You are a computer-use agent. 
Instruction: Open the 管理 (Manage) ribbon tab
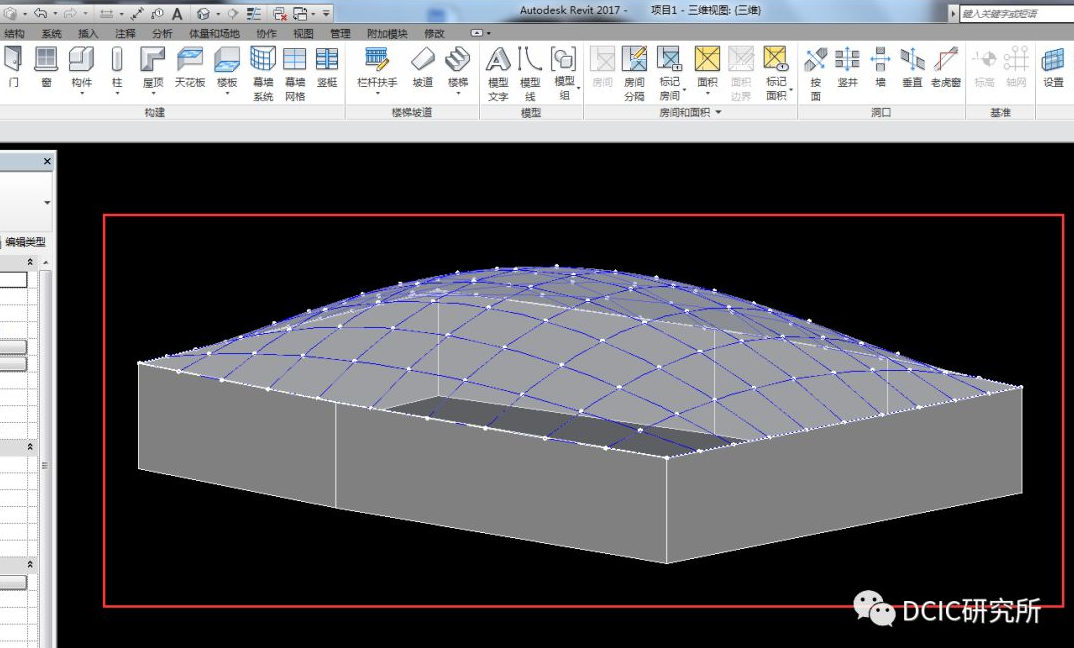click(x=340, y=33)
